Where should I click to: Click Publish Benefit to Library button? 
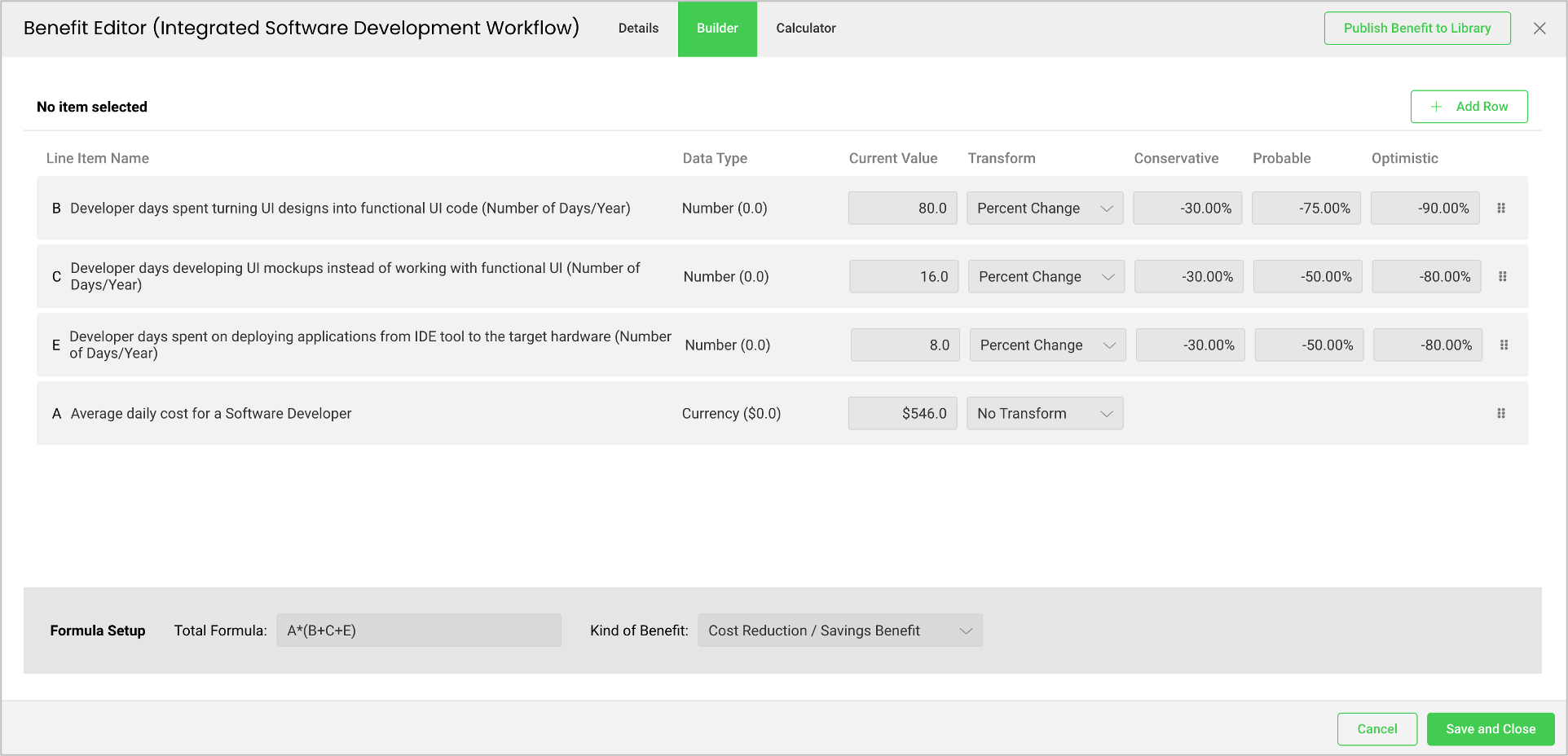pos(1416,29)
